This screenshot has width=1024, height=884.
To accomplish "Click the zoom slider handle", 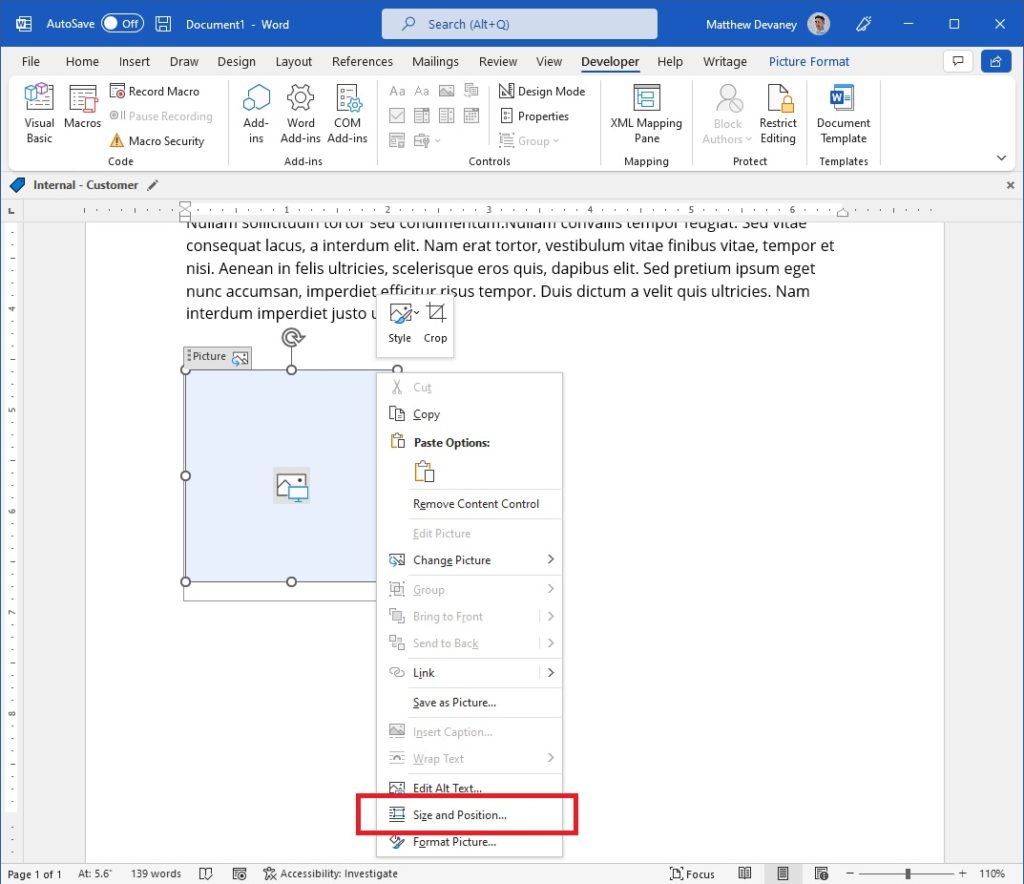I will [x=908, y=874].
